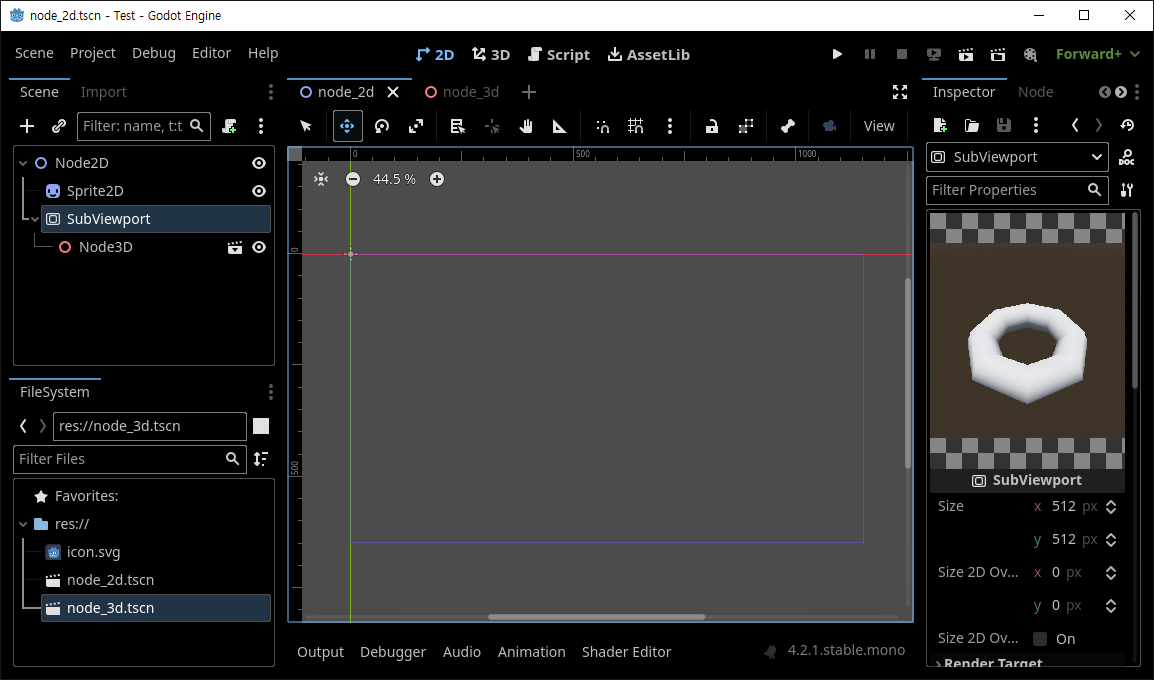This screenshot has height=680, width=1154.
Task: Open the Forward+ renderer dropdown
Action: pyautogui.click(x=1098, y=54)
